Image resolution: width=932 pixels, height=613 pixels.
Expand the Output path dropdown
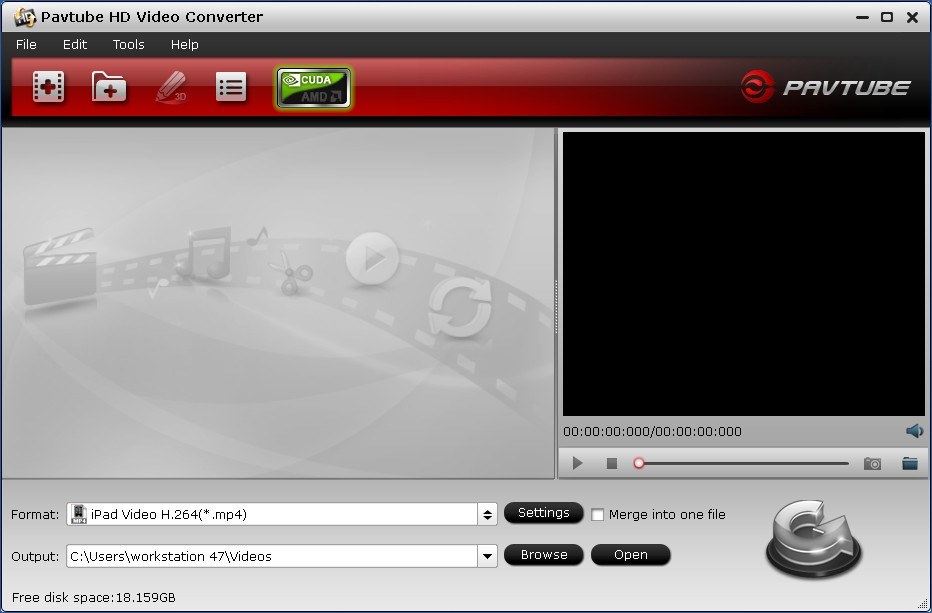(x=488, y=555)
